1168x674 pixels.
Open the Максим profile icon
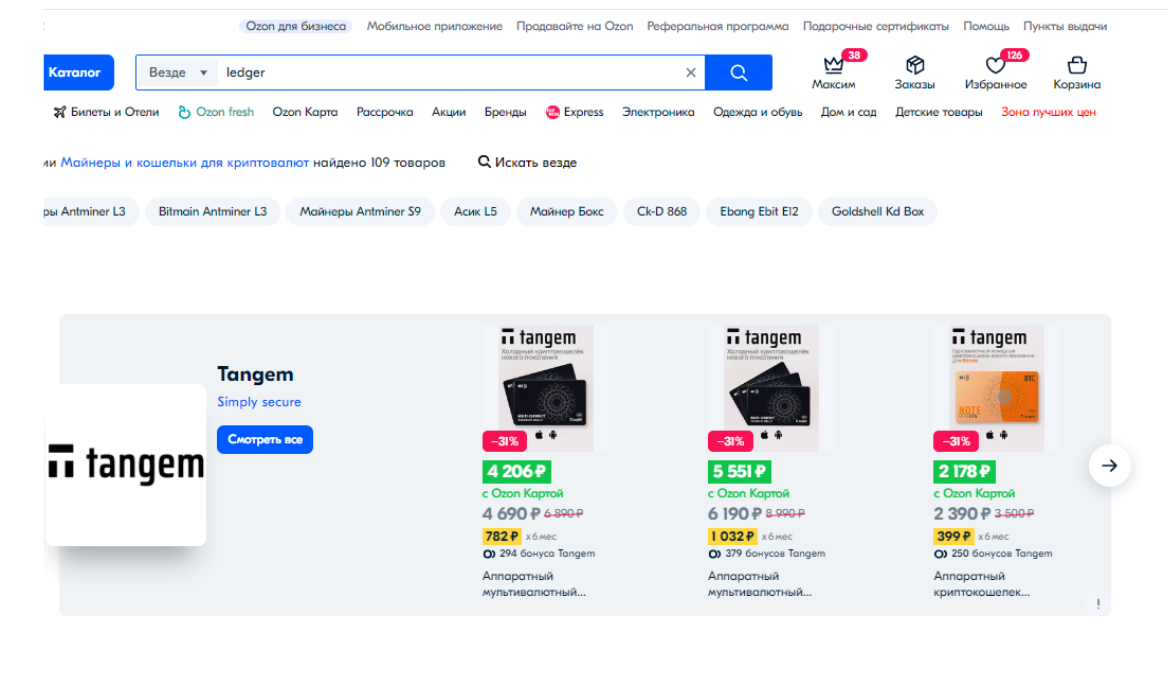coord(833,67)
